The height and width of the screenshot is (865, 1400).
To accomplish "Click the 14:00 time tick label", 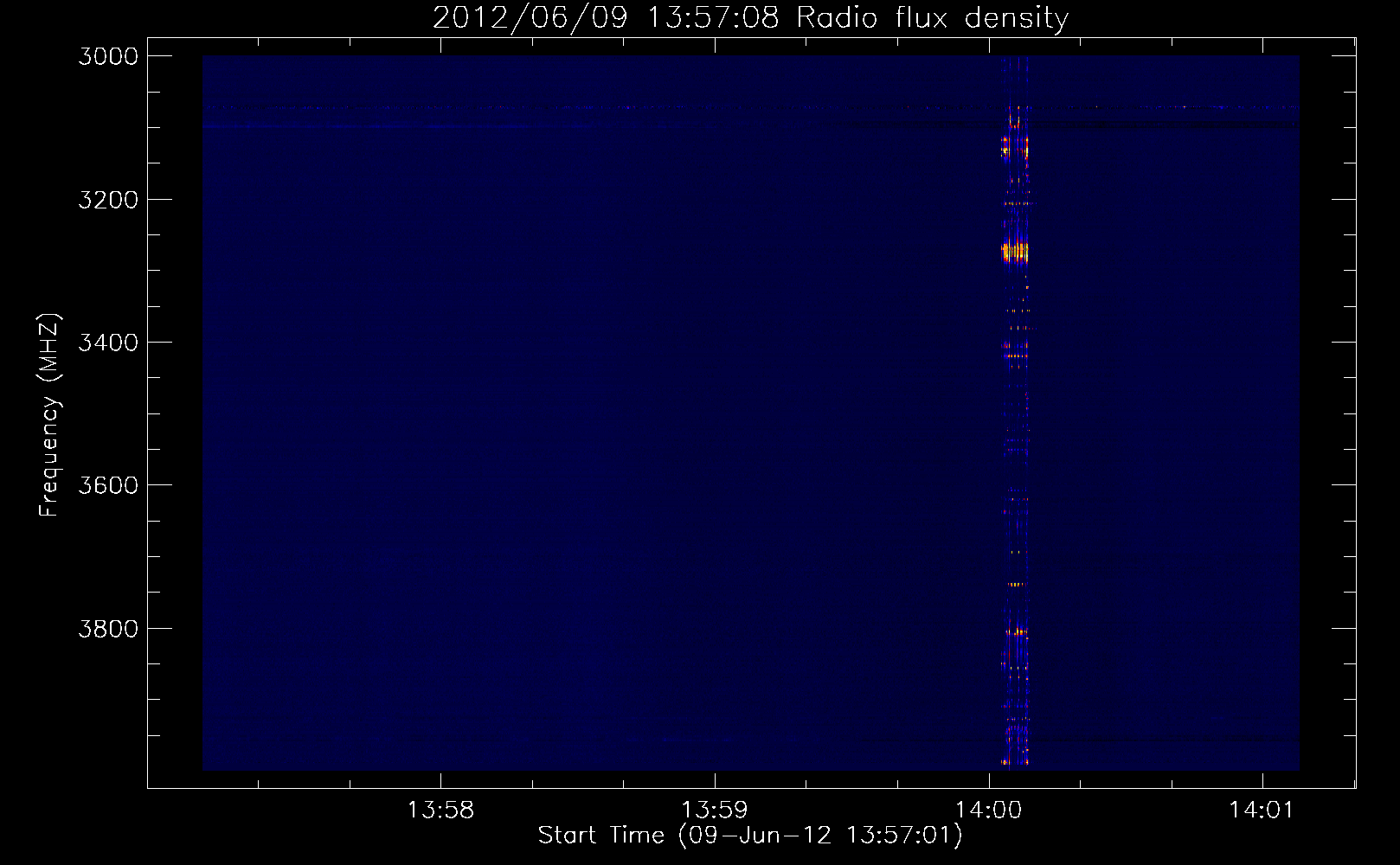I will (x=989, y=811).
